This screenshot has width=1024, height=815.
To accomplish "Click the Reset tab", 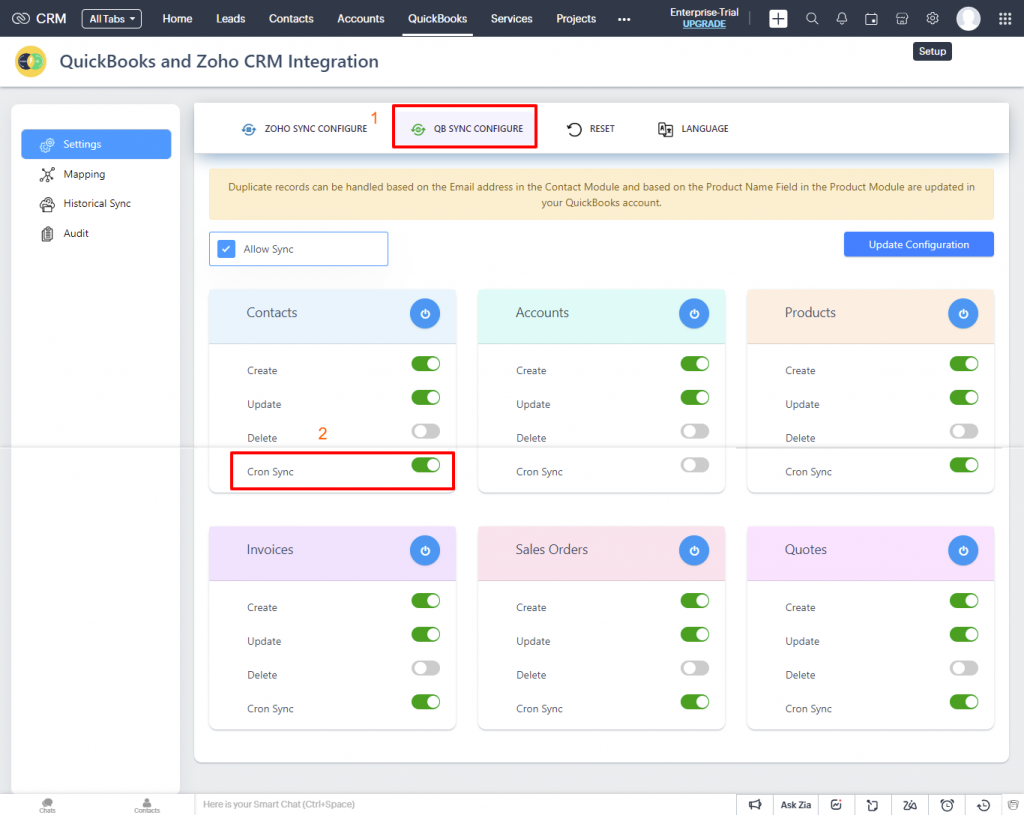I will pyautogui.click(x=590, y=129).
